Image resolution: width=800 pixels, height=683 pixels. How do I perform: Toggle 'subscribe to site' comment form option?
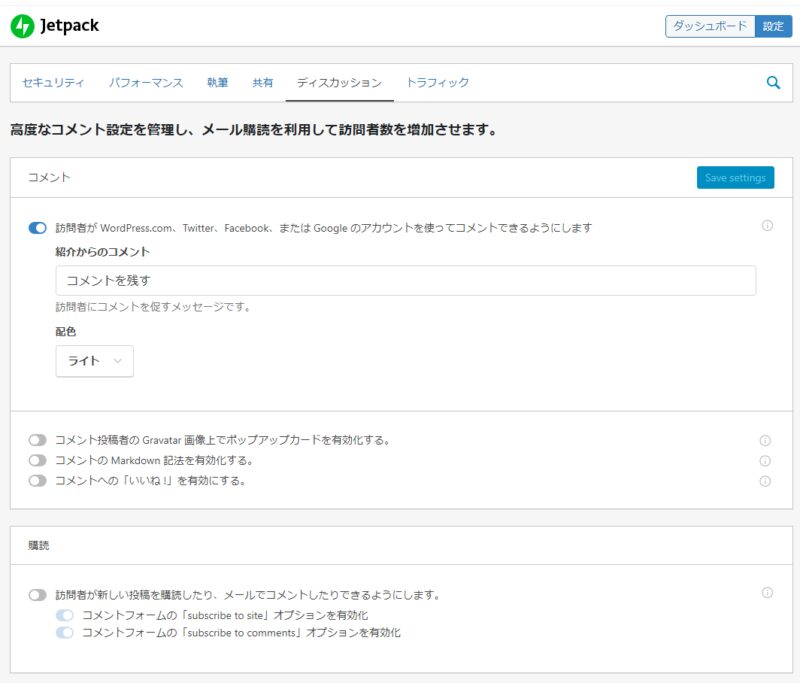click(65, 615)
